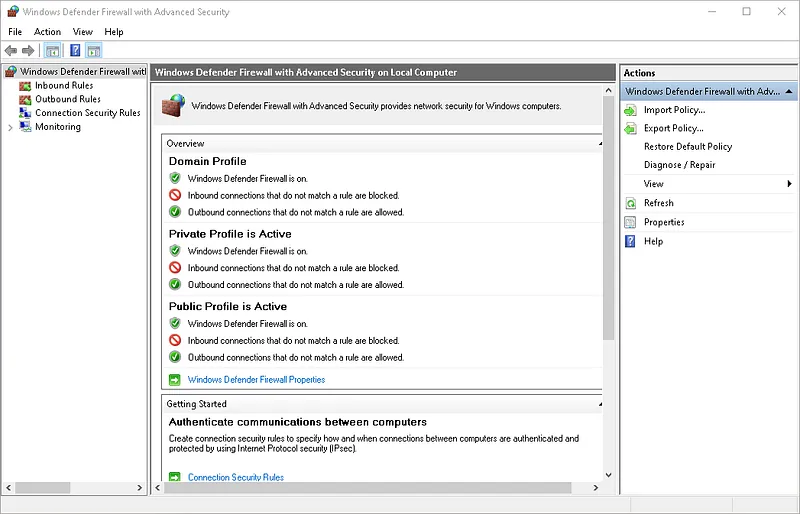800x514 pixels.
Task: Click the 'Domain Profile' heading text
Action: (208, 161)
